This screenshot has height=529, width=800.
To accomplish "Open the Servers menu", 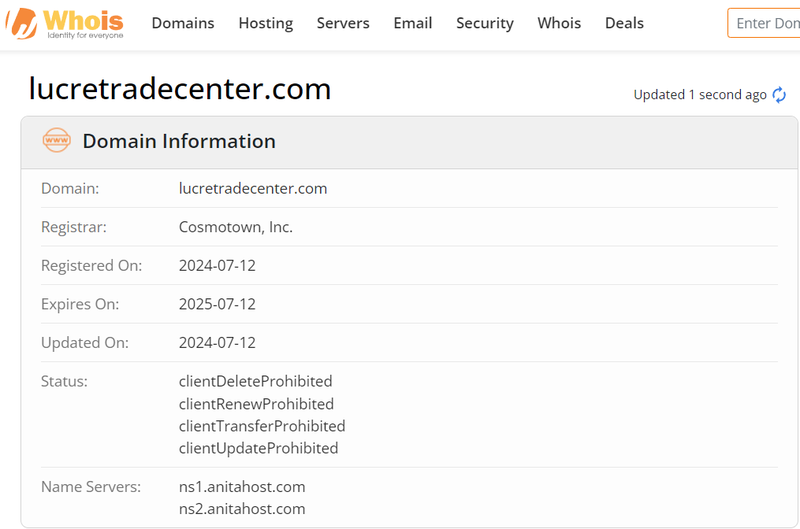I will click(x=343, y=23).
